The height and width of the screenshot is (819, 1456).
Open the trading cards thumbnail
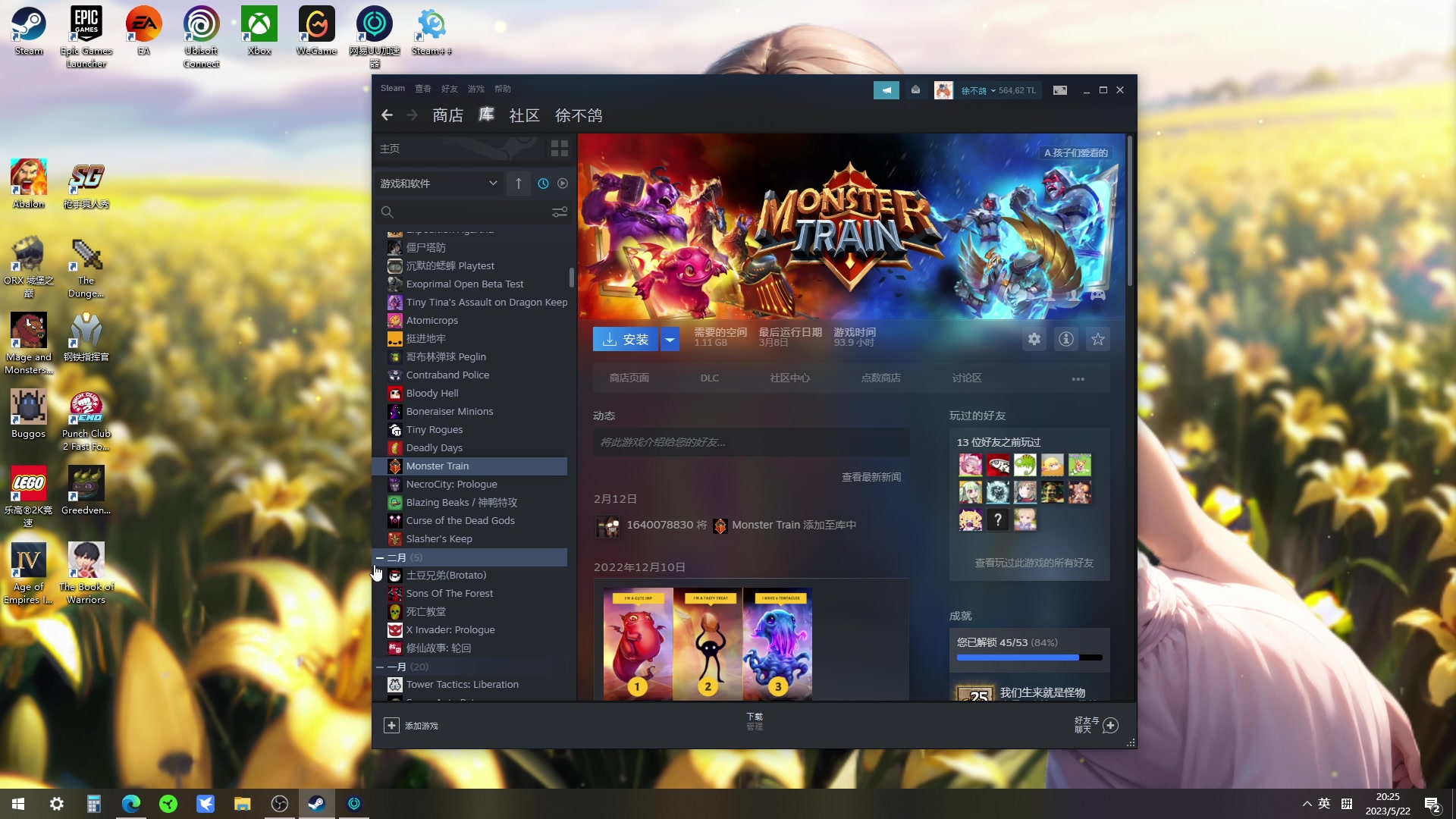click(708, 644)
